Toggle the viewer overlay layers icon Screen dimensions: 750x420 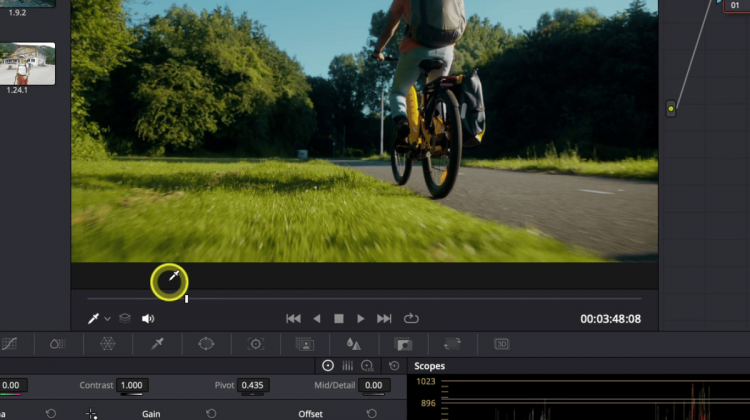tap(125, 318)
